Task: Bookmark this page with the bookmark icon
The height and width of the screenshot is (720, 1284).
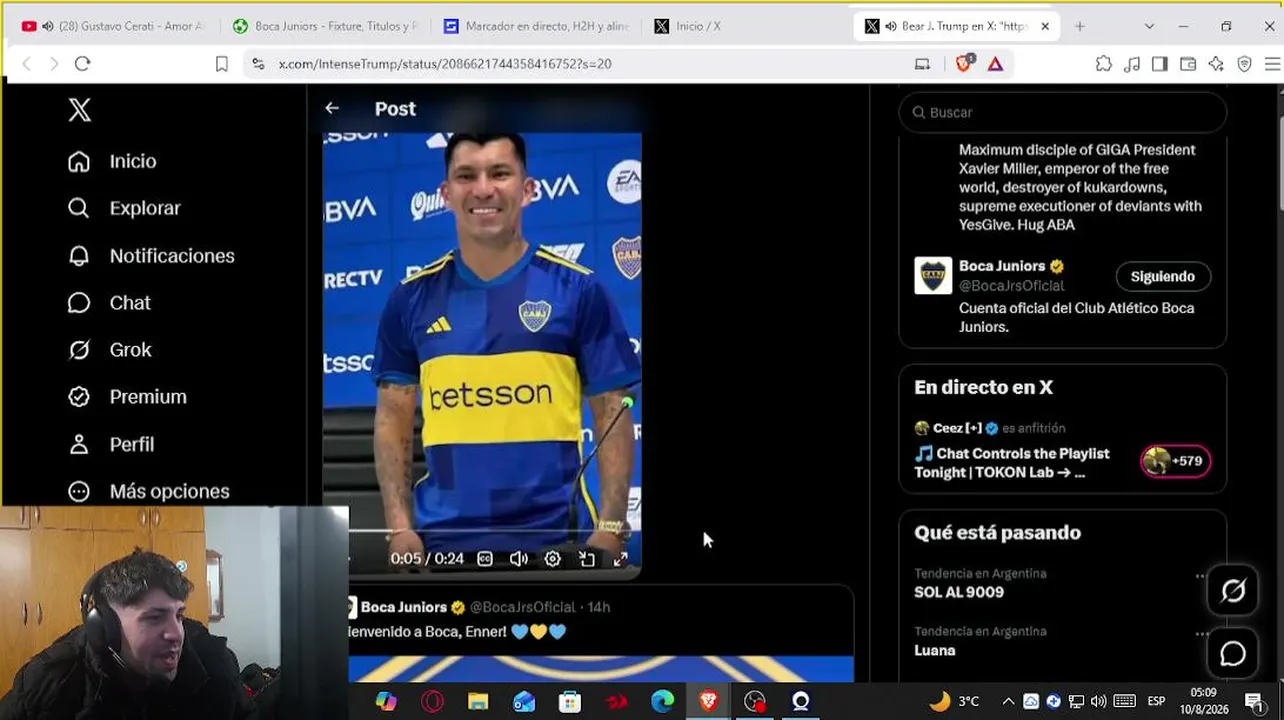Action: coord(221,64)
